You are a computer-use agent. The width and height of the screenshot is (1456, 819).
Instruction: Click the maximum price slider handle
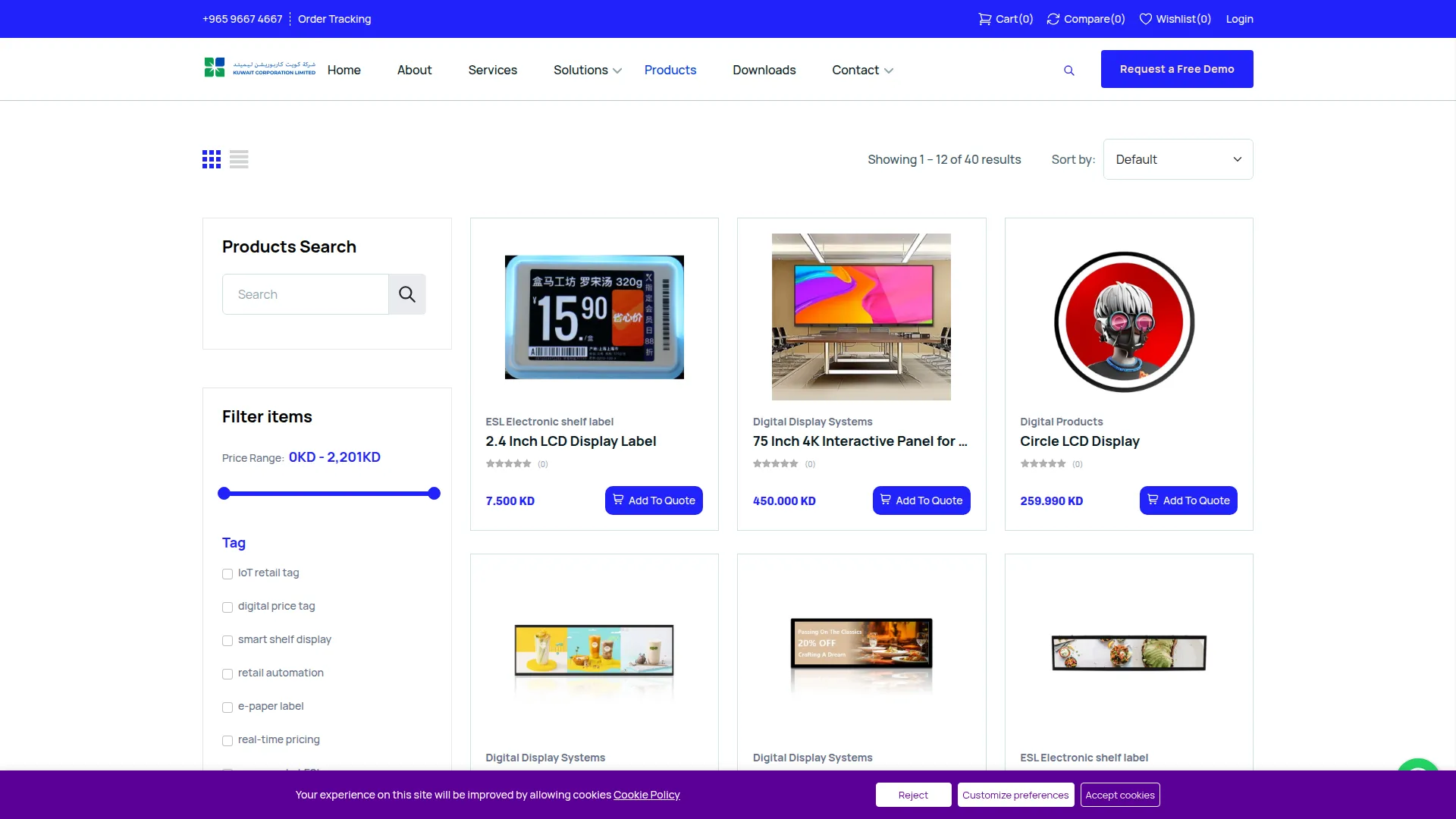click(434, 494)
